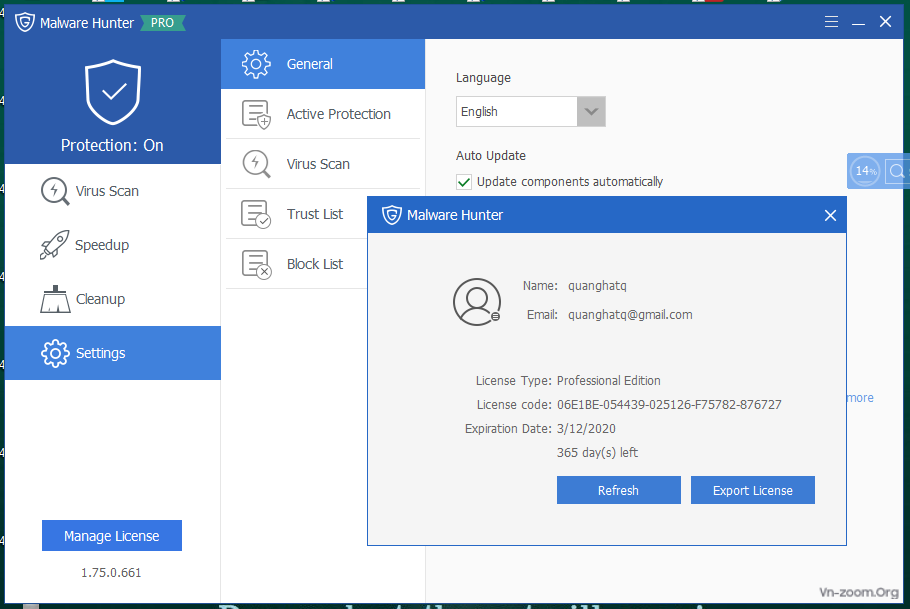
Task: Click the English language combo box
Action: 516,112
